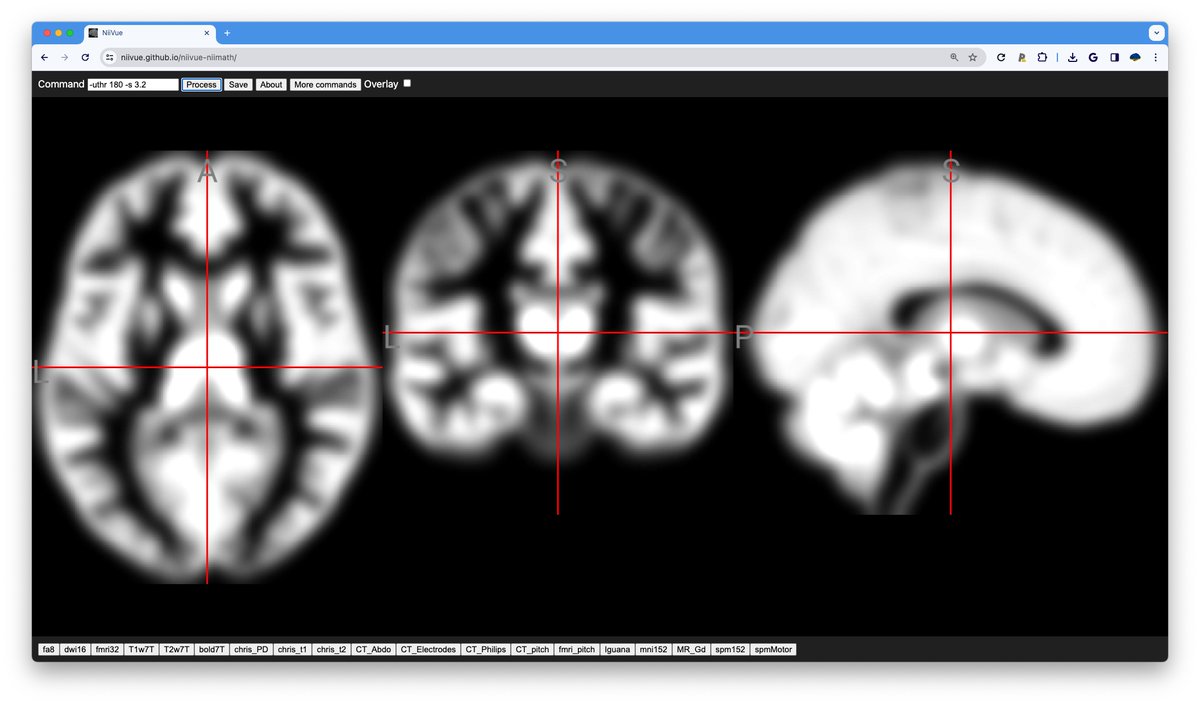
Task: Open the P extension icon in toolbar
Action: tap(1021, 57)
